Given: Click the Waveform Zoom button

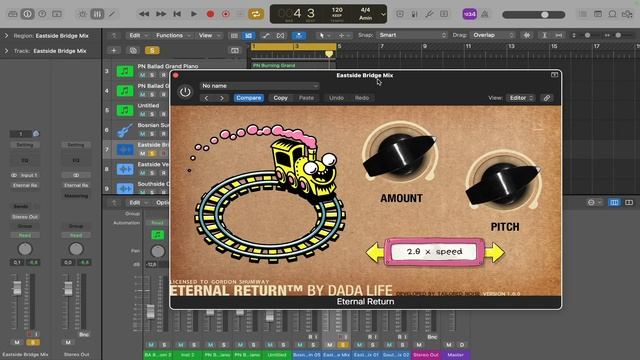Looking at the screenshot, I should (527, 36).
